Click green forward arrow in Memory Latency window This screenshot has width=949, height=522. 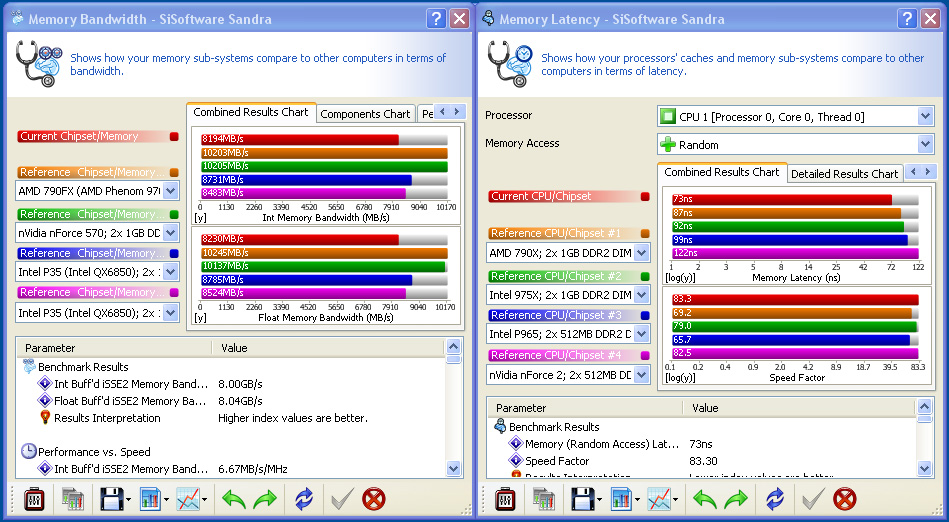pos(735,499)
